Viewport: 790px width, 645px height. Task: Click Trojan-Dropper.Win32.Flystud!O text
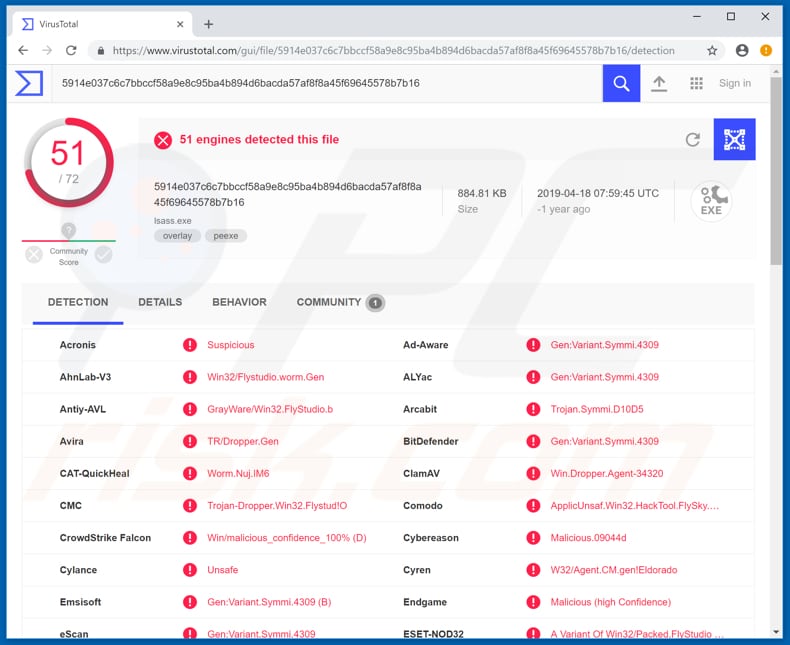[277, 505]
